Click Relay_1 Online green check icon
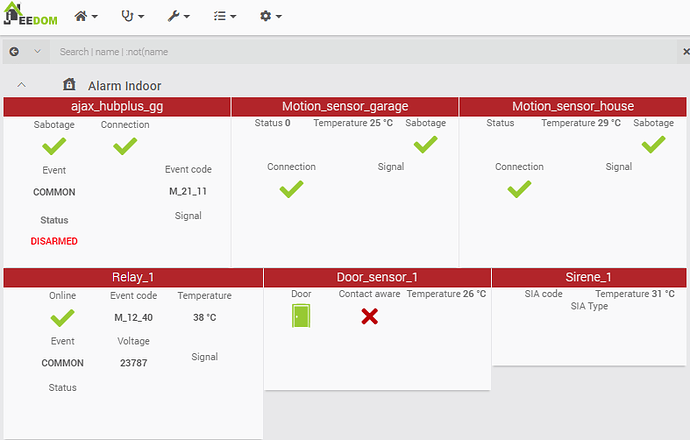This screenshot has height=440, width=690. tap(62, 318)
